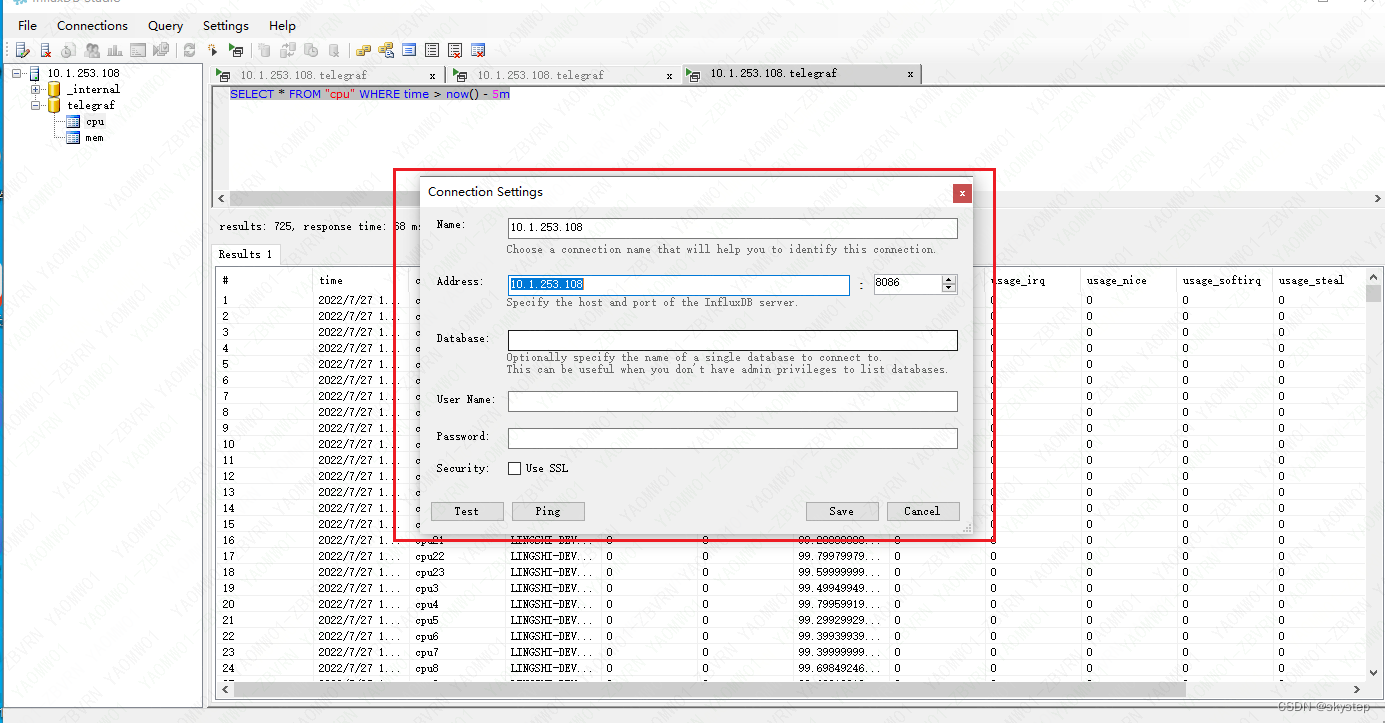1385x723 pixels.
Task: Click the users toolbar icon
Action: [x=92, y=50]
